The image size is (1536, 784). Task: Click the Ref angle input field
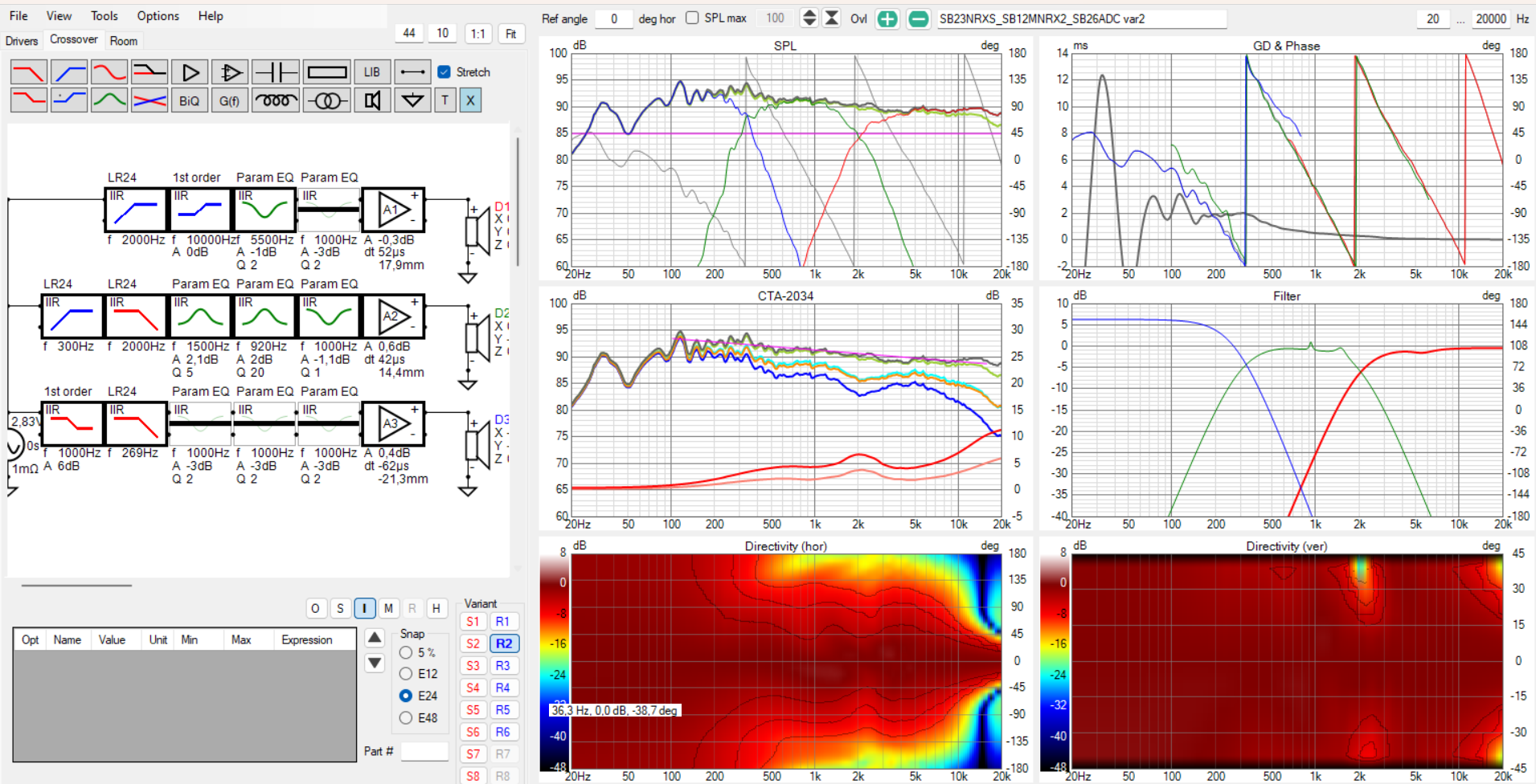pyautogui.click(x=615, y=18)
